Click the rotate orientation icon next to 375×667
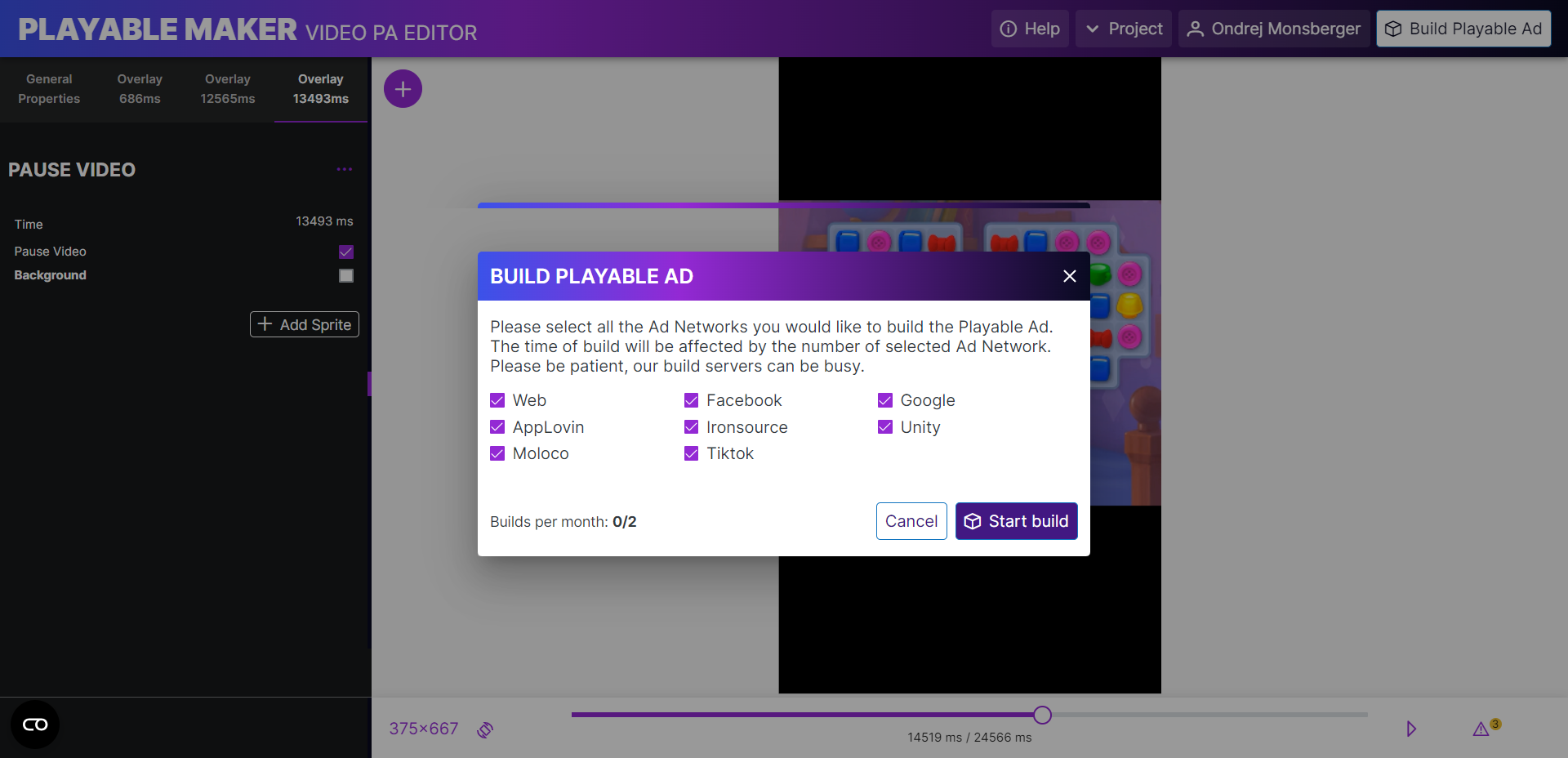This screenshot has width=1568, height=758. point(485,729)
